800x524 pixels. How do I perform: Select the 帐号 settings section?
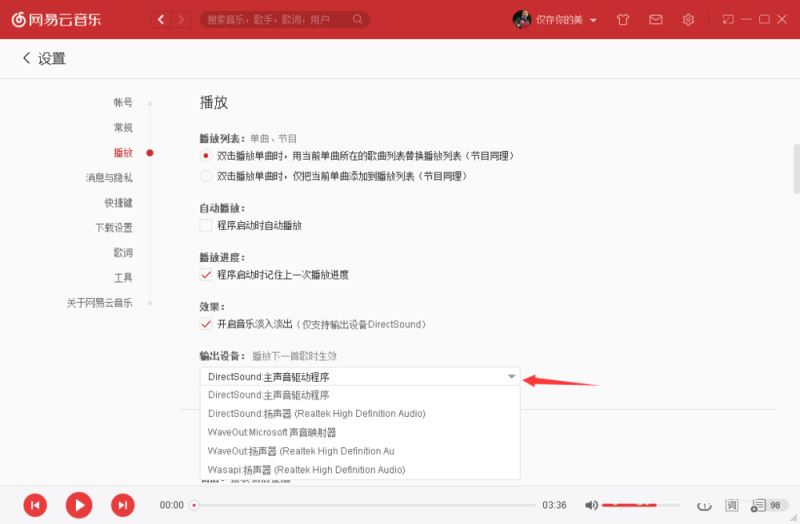point(122,103)
